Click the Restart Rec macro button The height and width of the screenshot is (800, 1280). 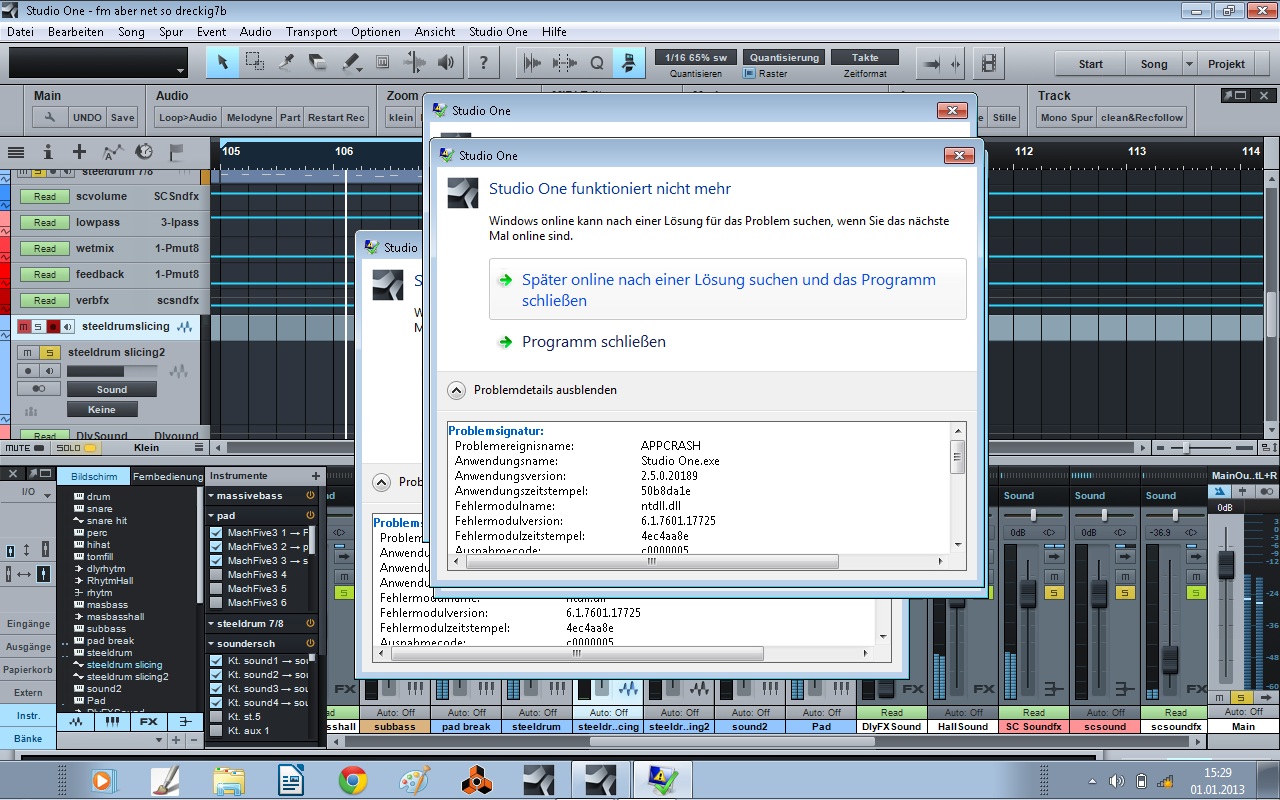336,117
